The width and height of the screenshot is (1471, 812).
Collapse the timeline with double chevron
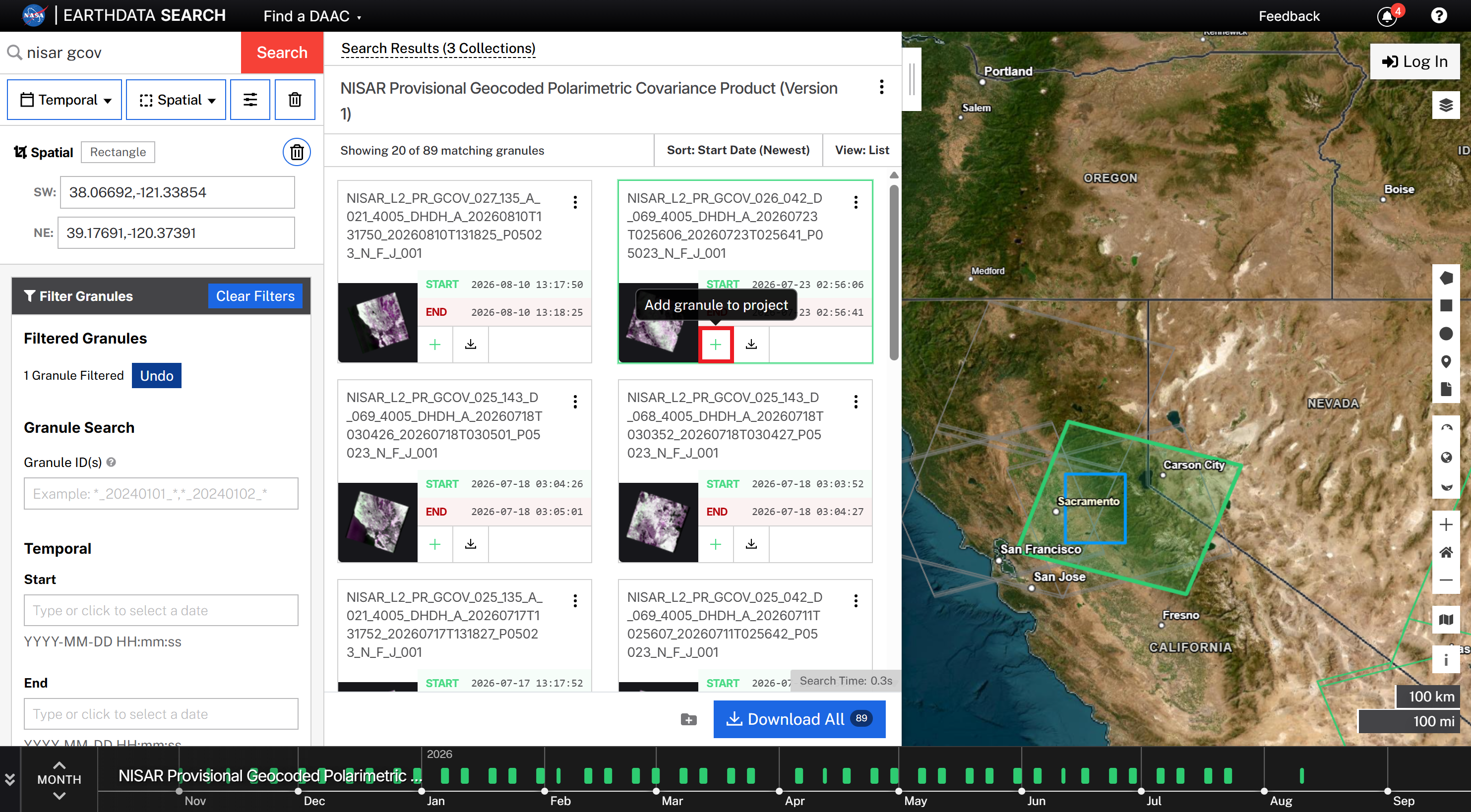pyautogui.click(x=10, y=779)
